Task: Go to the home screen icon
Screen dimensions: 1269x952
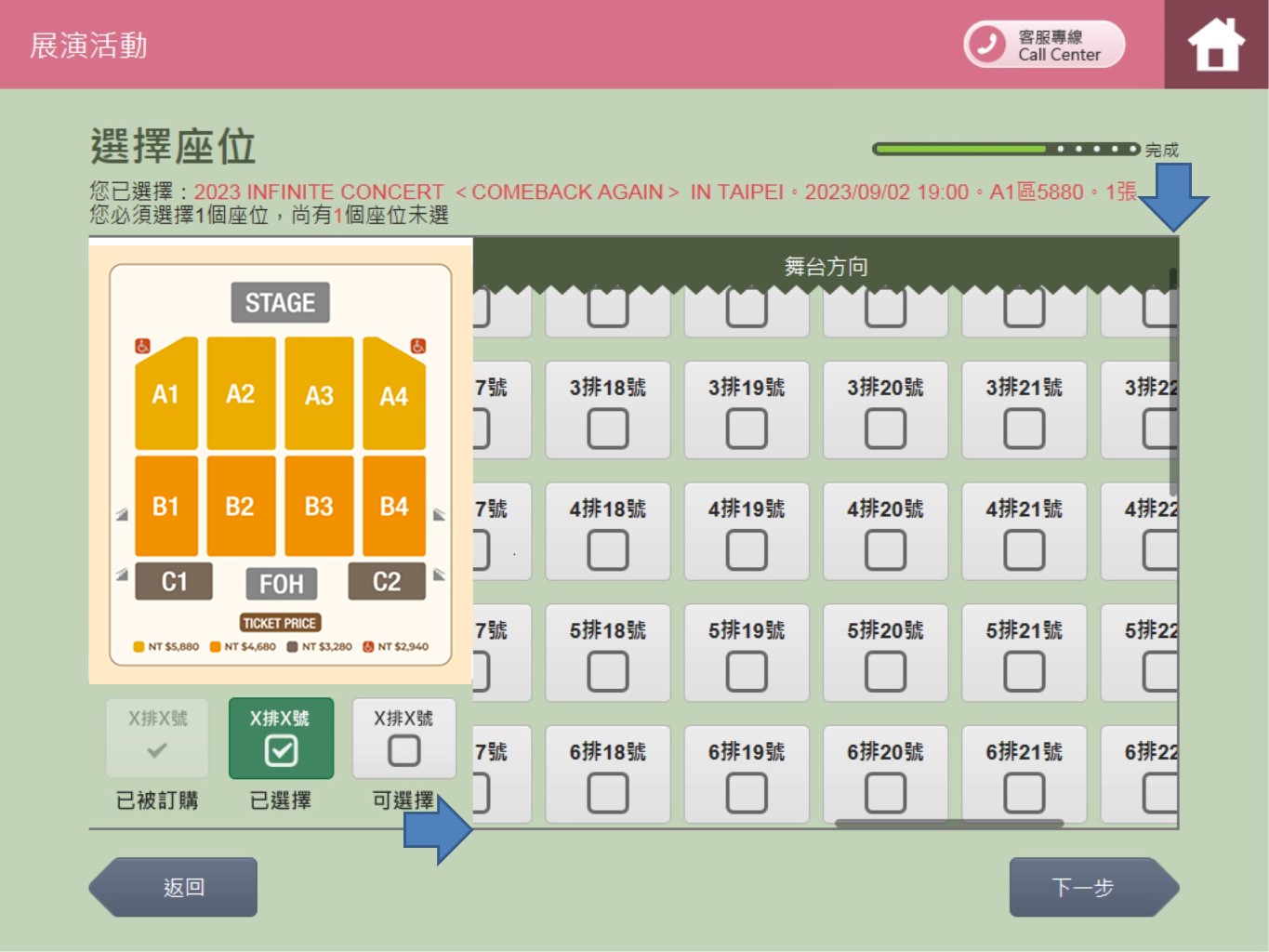Action: click(x=1215, y=45)
